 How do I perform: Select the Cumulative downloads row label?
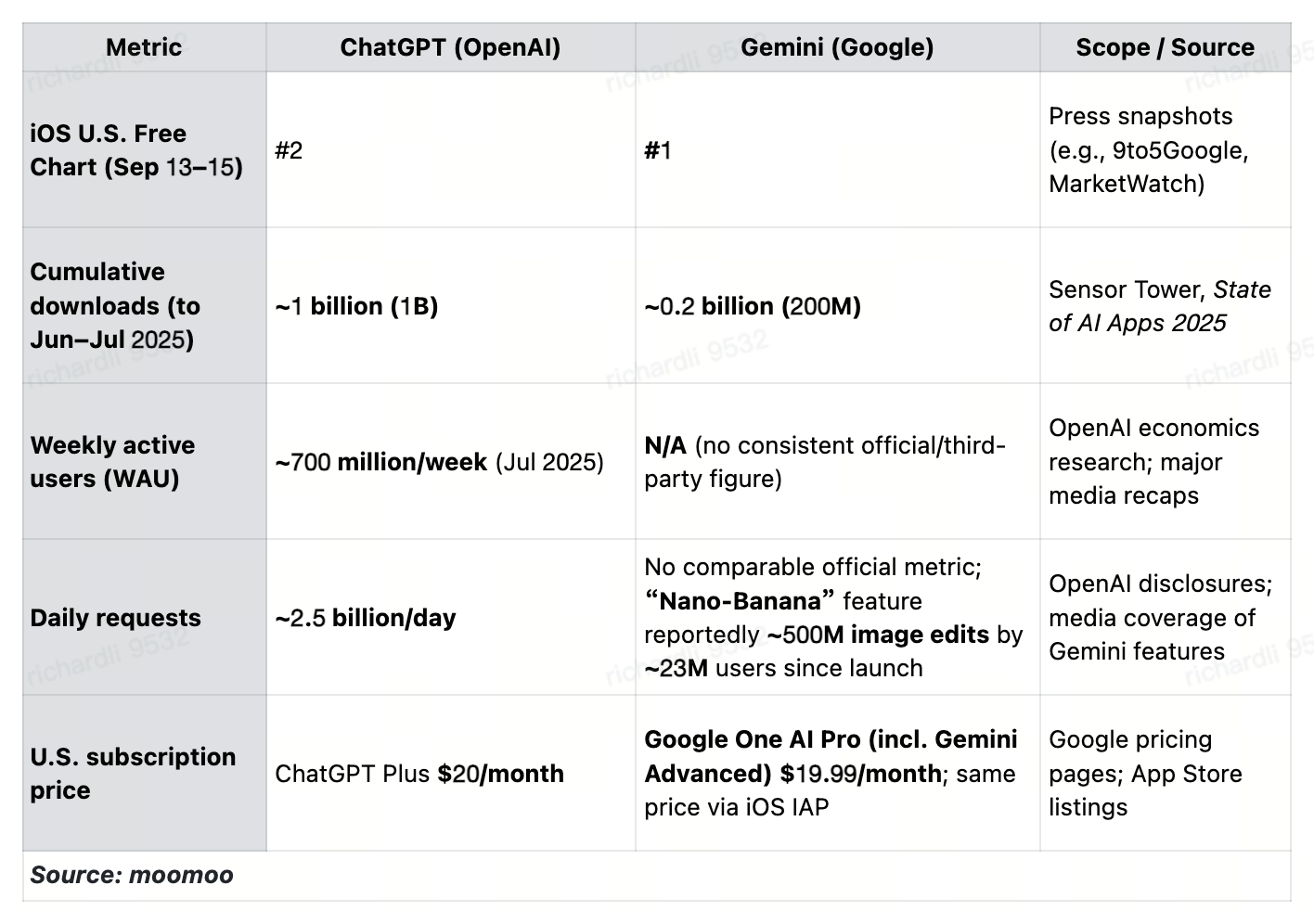(115, 305)
